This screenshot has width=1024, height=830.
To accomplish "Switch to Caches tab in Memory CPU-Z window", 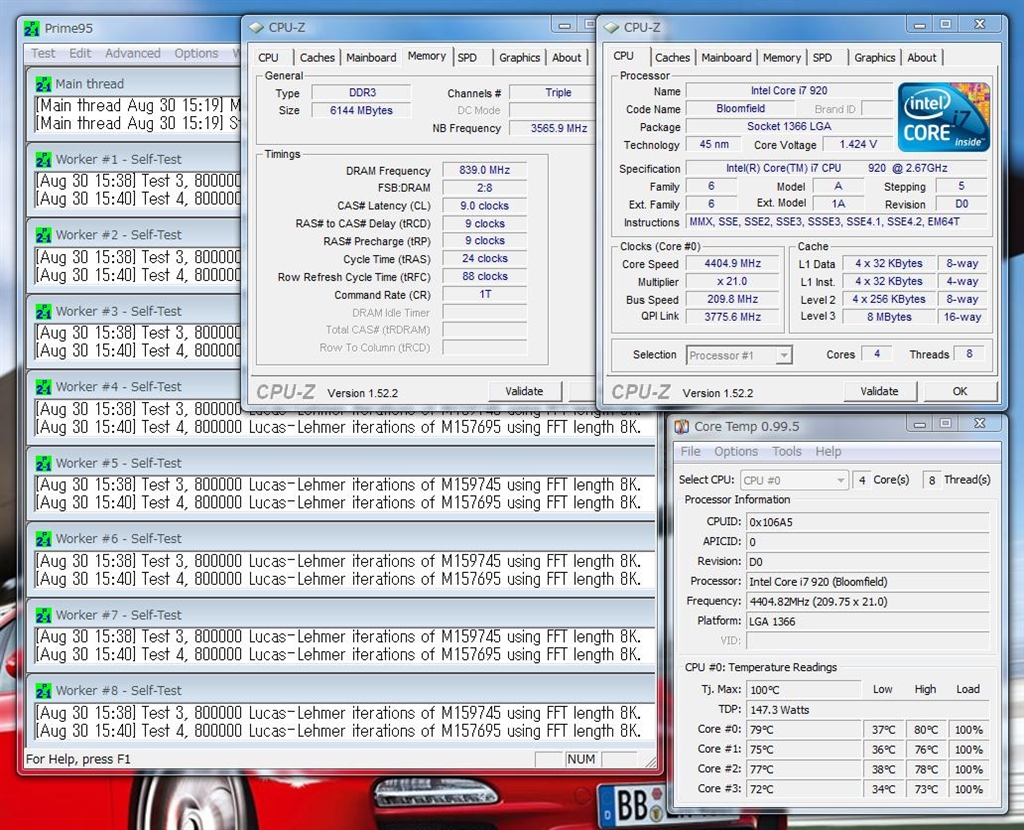I will coord(317,57).
